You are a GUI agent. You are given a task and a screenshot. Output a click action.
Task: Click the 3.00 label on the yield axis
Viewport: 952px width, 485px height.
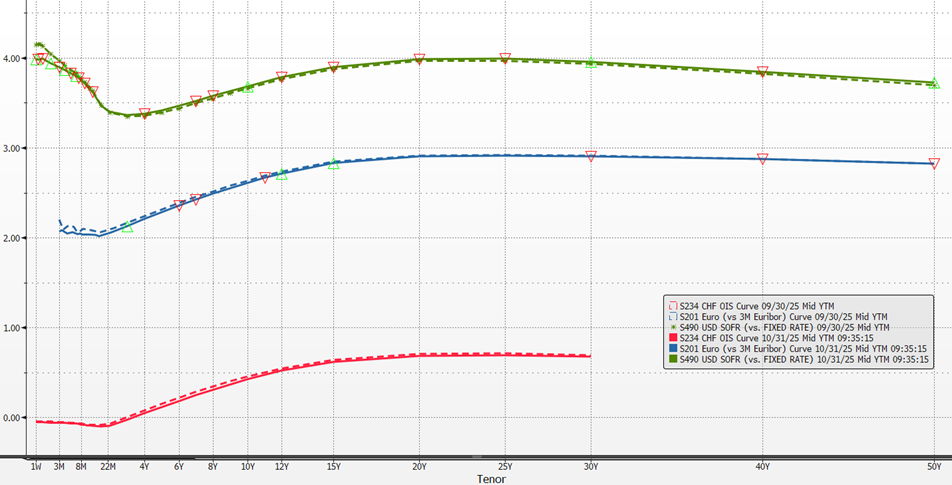pos(14,148)
